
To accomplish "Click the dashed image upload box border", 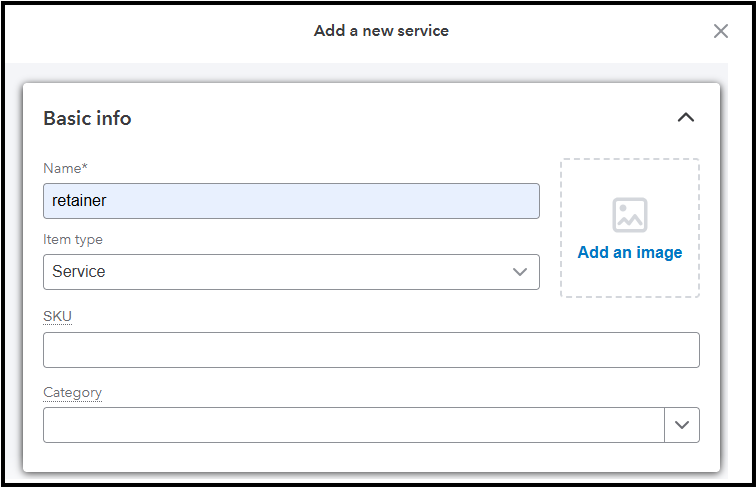I will coord(561,228).
